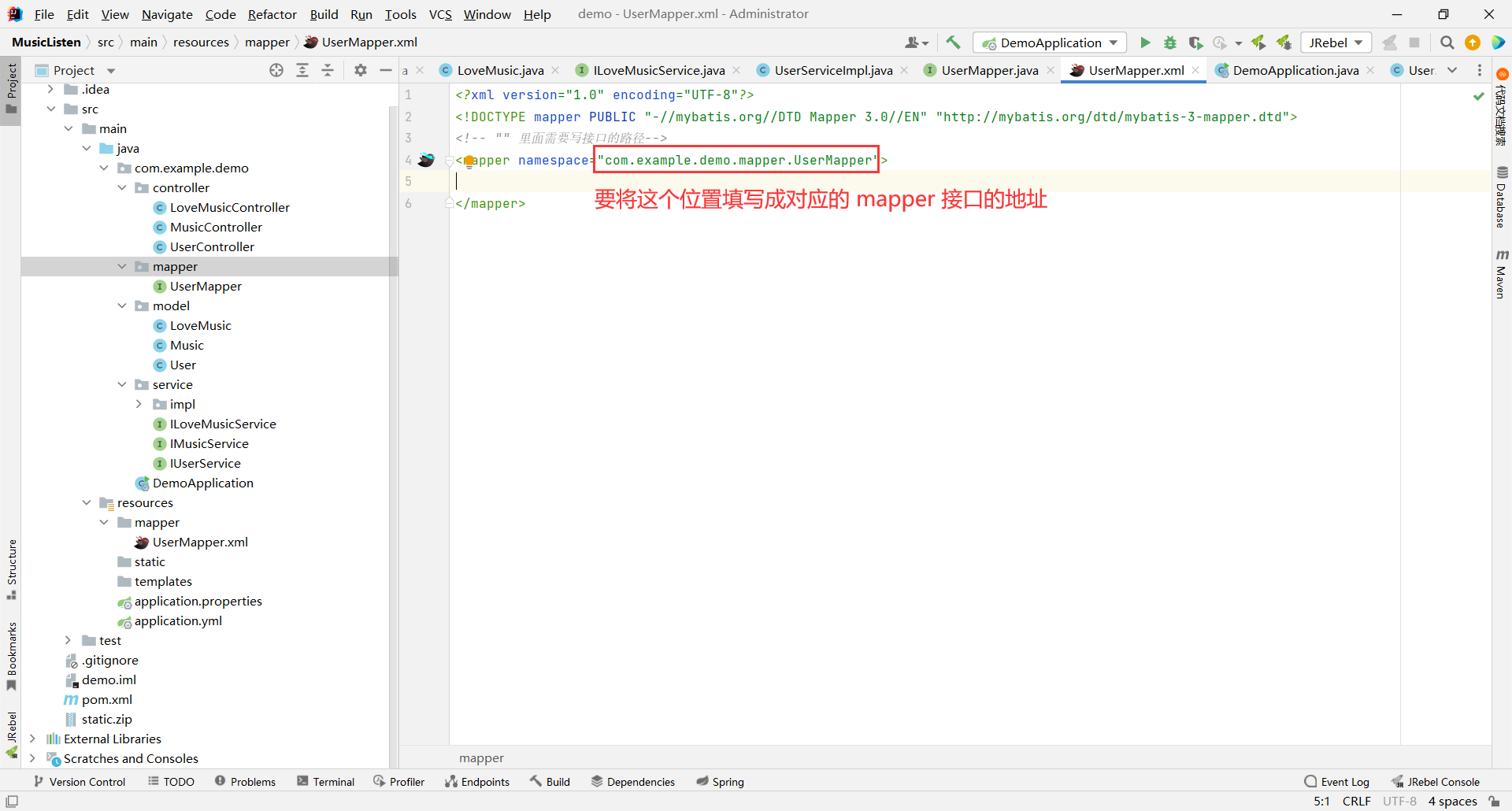Toggle the Bookmarks side panel

pyautogui.click(x=11, y=656)
